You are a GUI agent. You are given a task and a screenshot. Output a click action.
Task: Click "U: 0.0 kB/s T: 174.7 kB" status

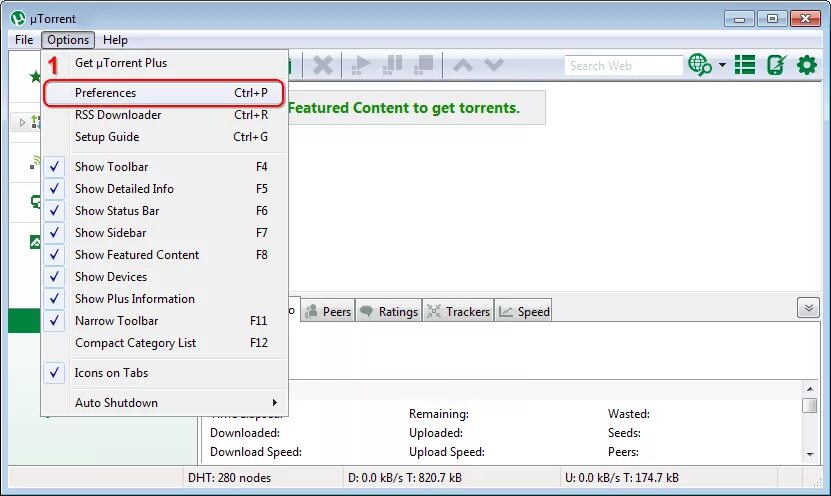[622, 478]
